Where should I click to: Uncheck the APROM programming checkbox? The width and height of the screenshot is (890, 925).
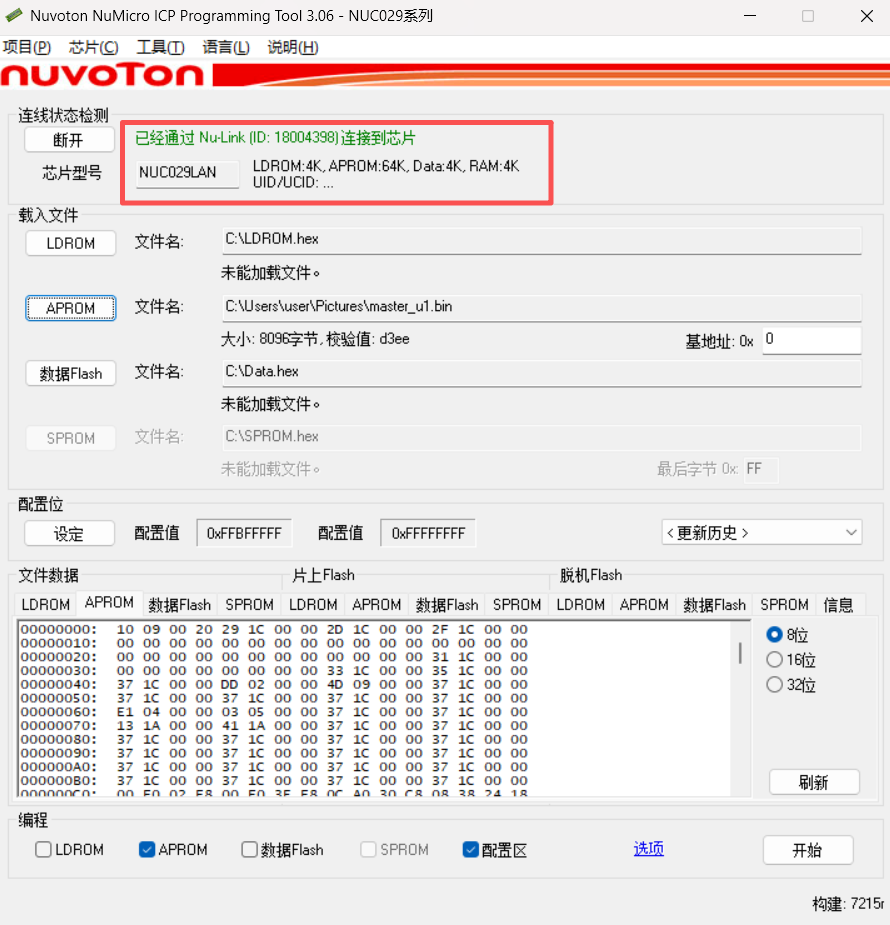tap(148, 850)
